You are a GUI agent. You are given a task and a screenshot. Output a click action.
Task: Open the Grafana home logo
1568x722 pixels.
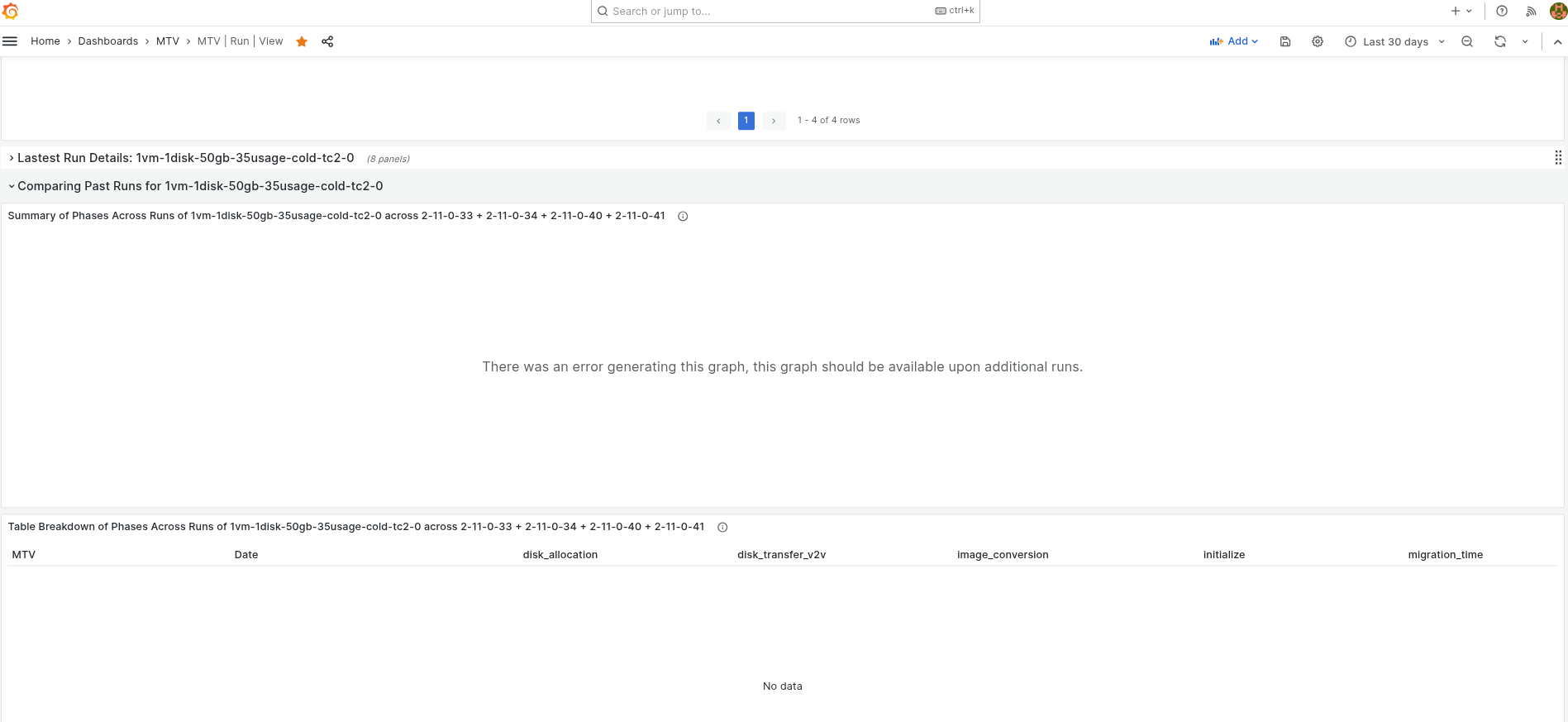coord(10,12)
